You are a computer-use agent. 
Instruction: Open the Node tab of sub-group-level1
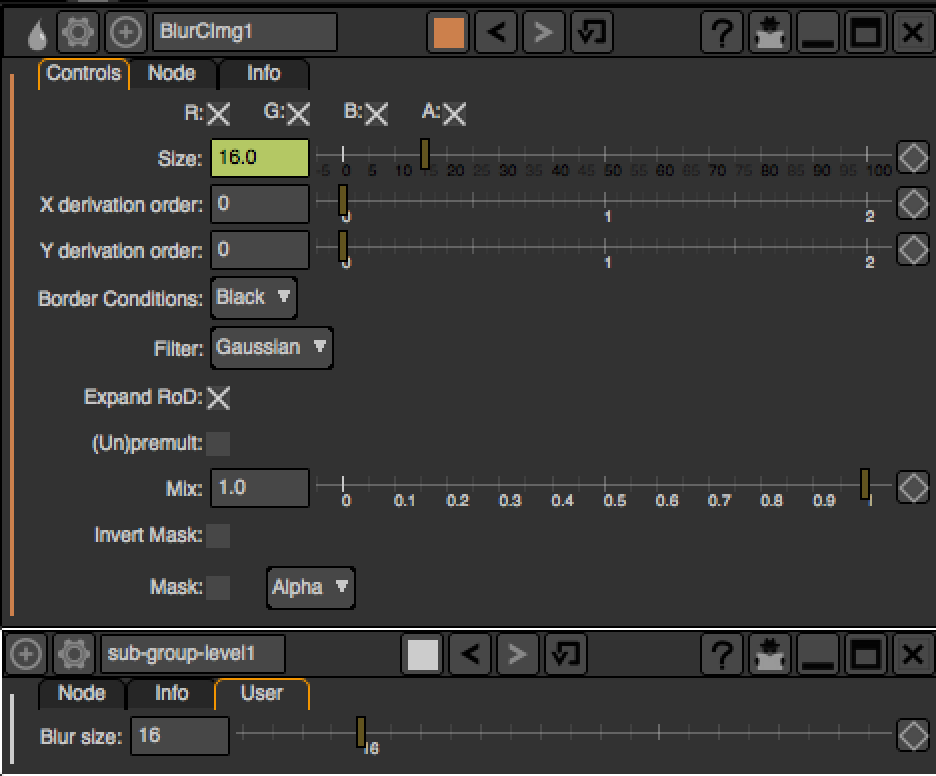[x=81, y=693]
